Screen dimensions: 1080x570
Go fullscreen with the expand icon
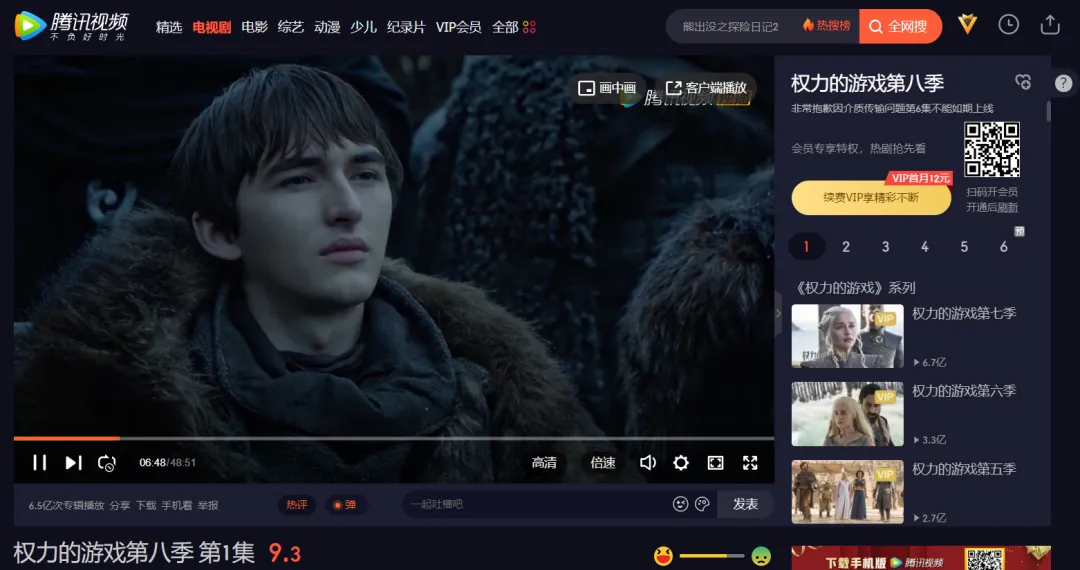(x=750, y=463)
